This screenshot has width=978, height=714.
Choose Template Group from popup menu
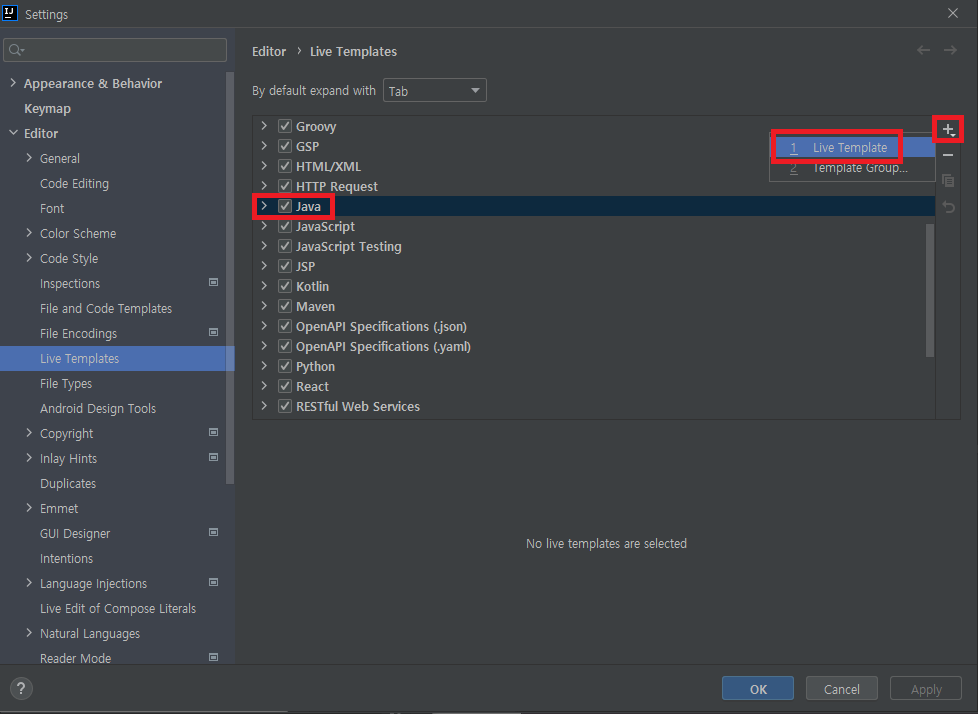[x=852, y=168]
